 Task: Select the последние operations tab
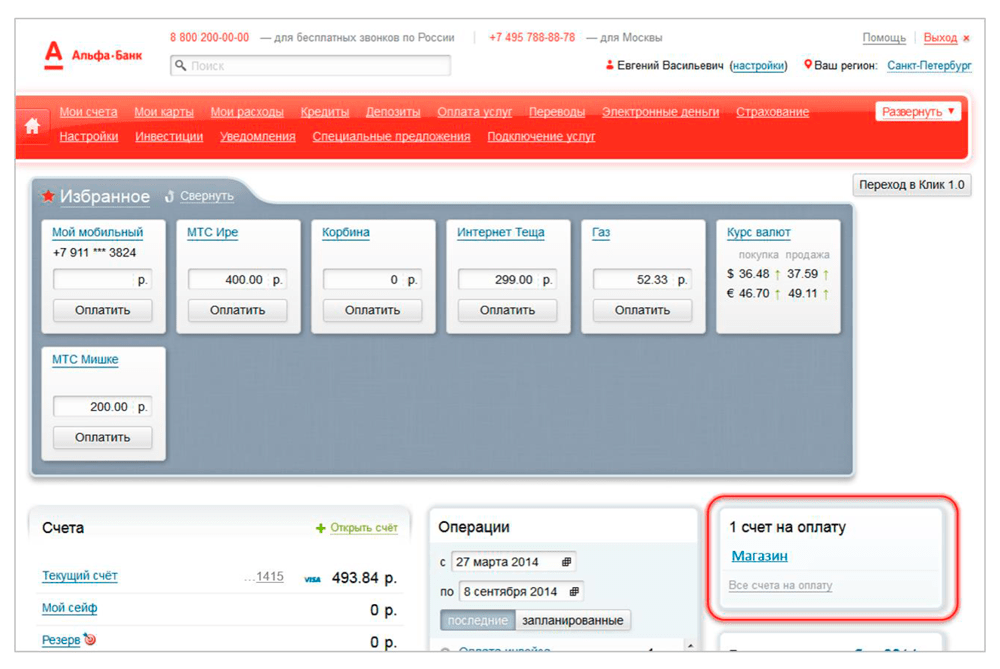(x=478, y=620)
